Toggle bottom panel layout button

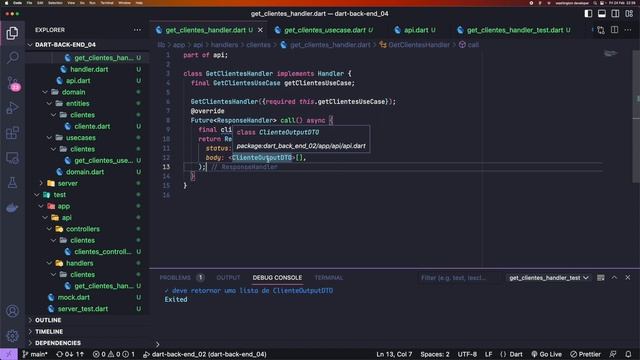pos(602,13)
